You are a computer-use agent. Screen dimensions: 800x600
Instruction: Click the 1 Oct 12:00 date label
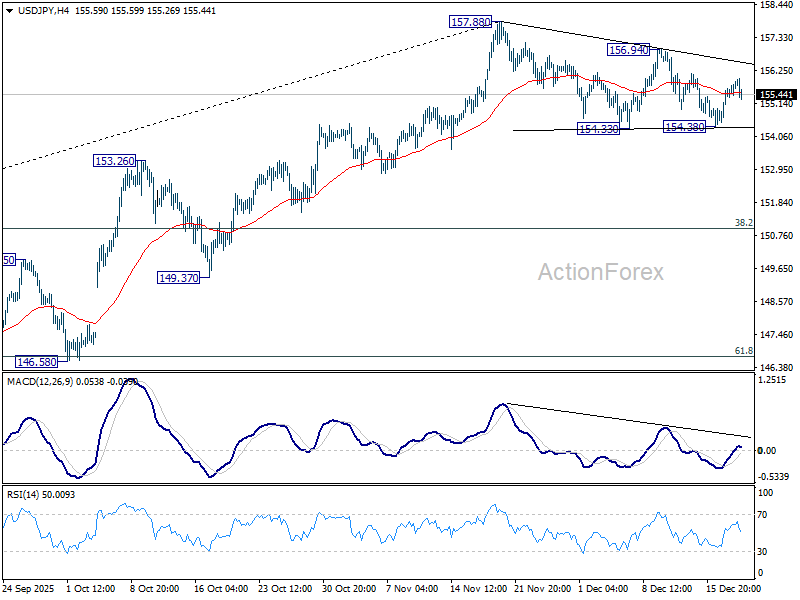91,588
